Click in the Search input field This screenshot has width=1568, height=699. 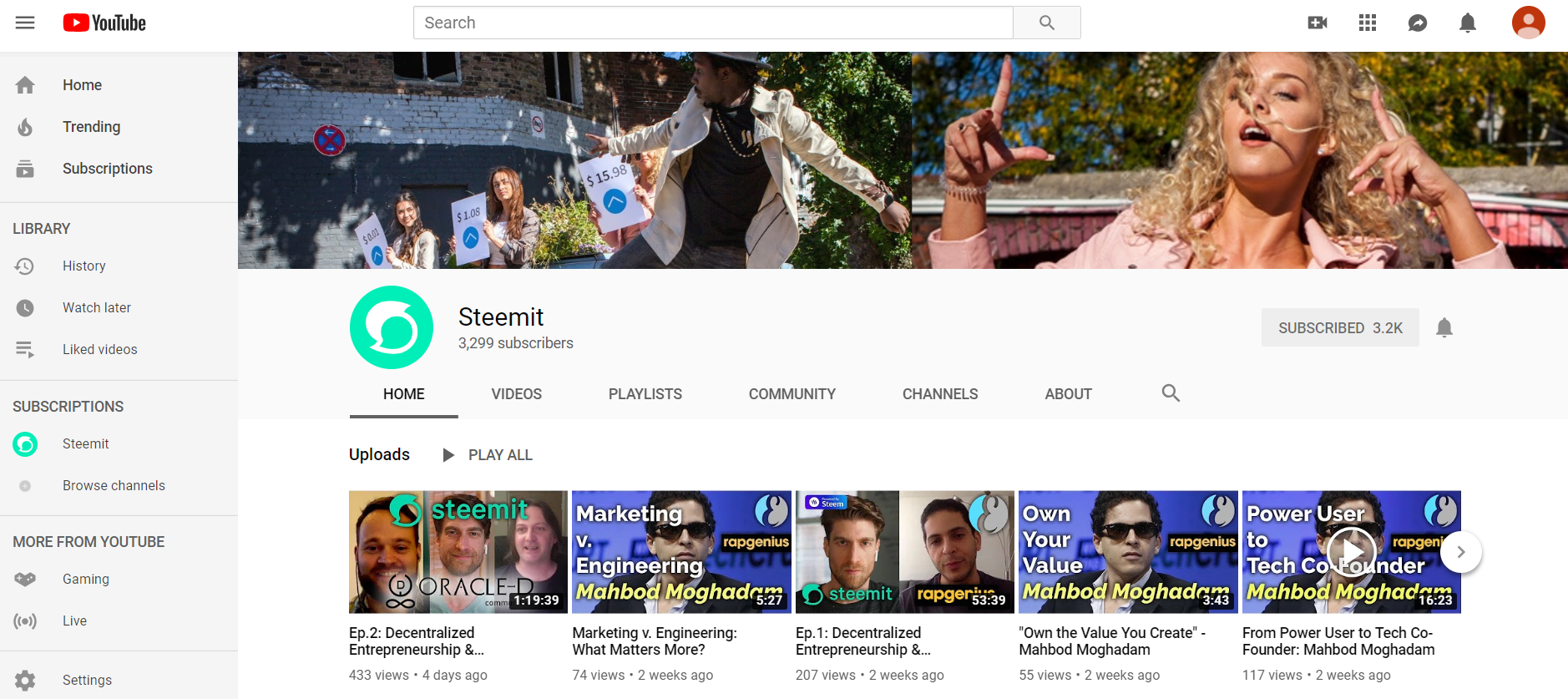click(x=713, y=23)
